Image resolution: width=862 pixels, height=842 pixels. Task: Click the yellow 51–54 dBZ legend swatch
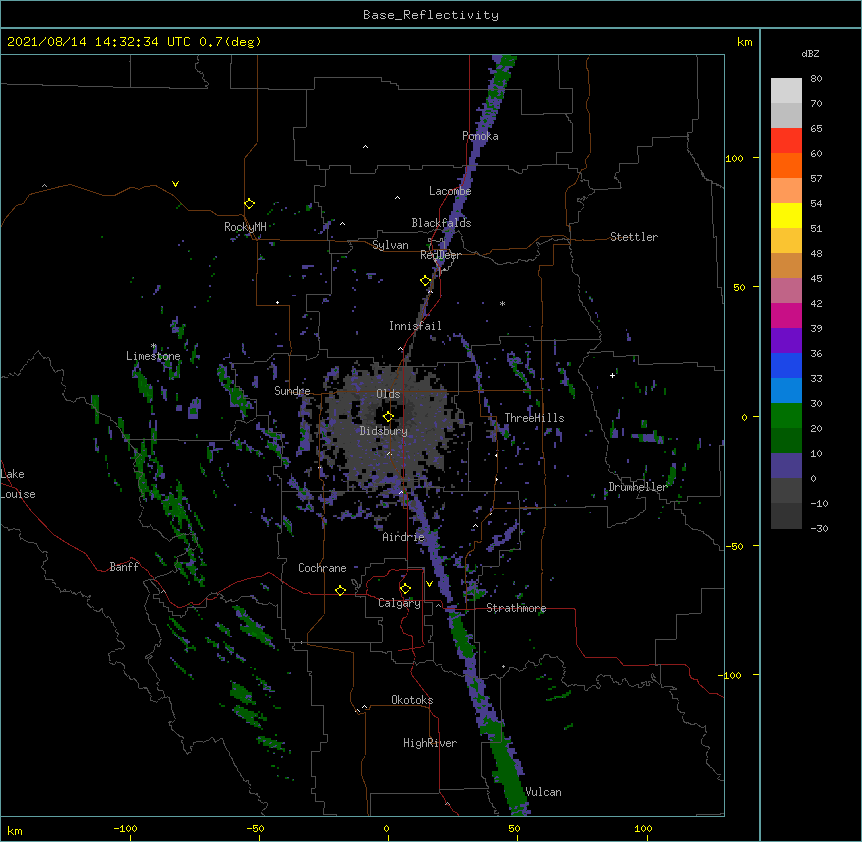coord(786,215)
